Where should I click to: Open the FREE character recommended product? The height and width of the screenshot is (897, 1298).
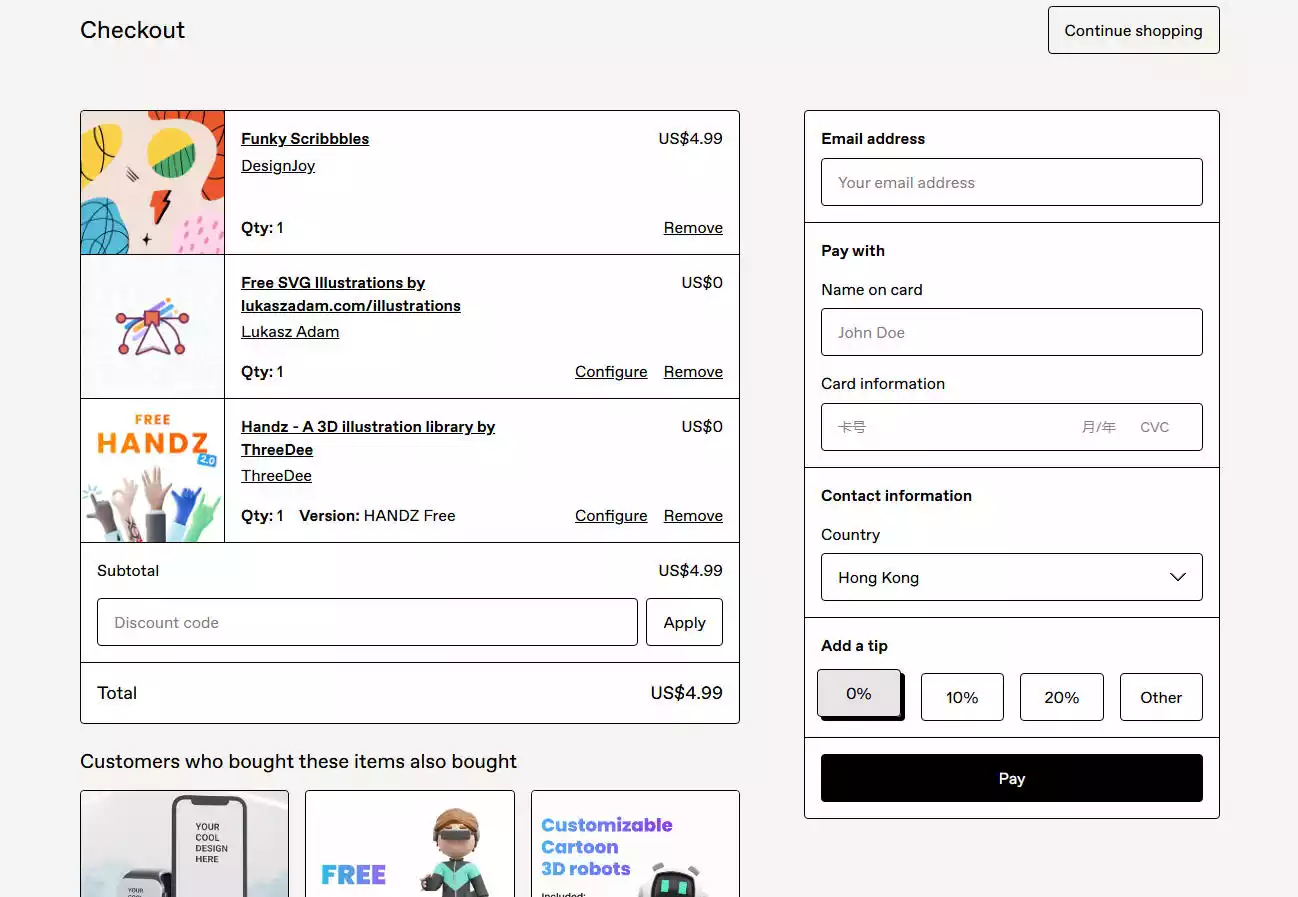pos(410,844)
